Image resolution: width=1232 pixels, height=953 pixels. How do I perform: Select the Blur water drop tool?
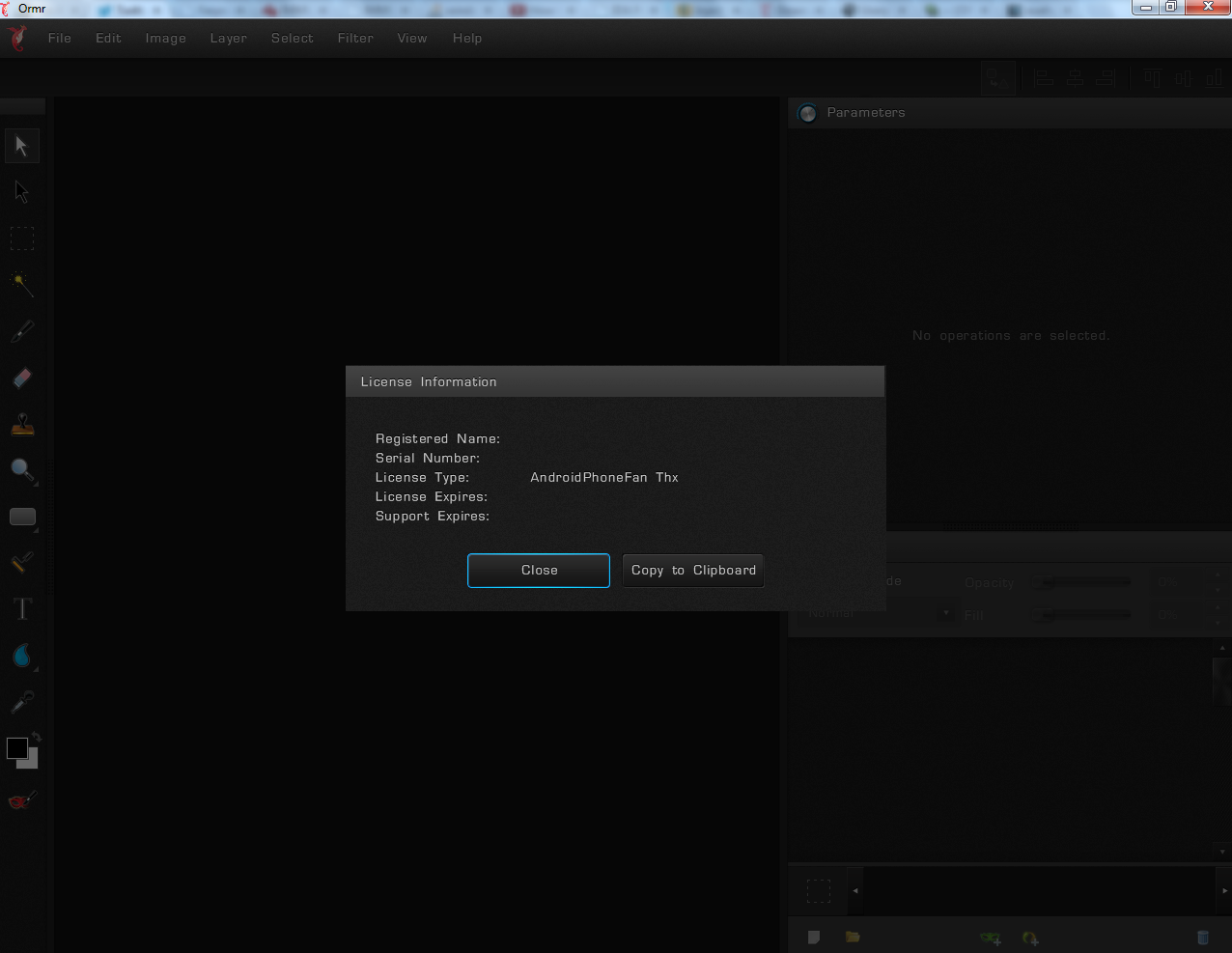(x=22, y=656)
